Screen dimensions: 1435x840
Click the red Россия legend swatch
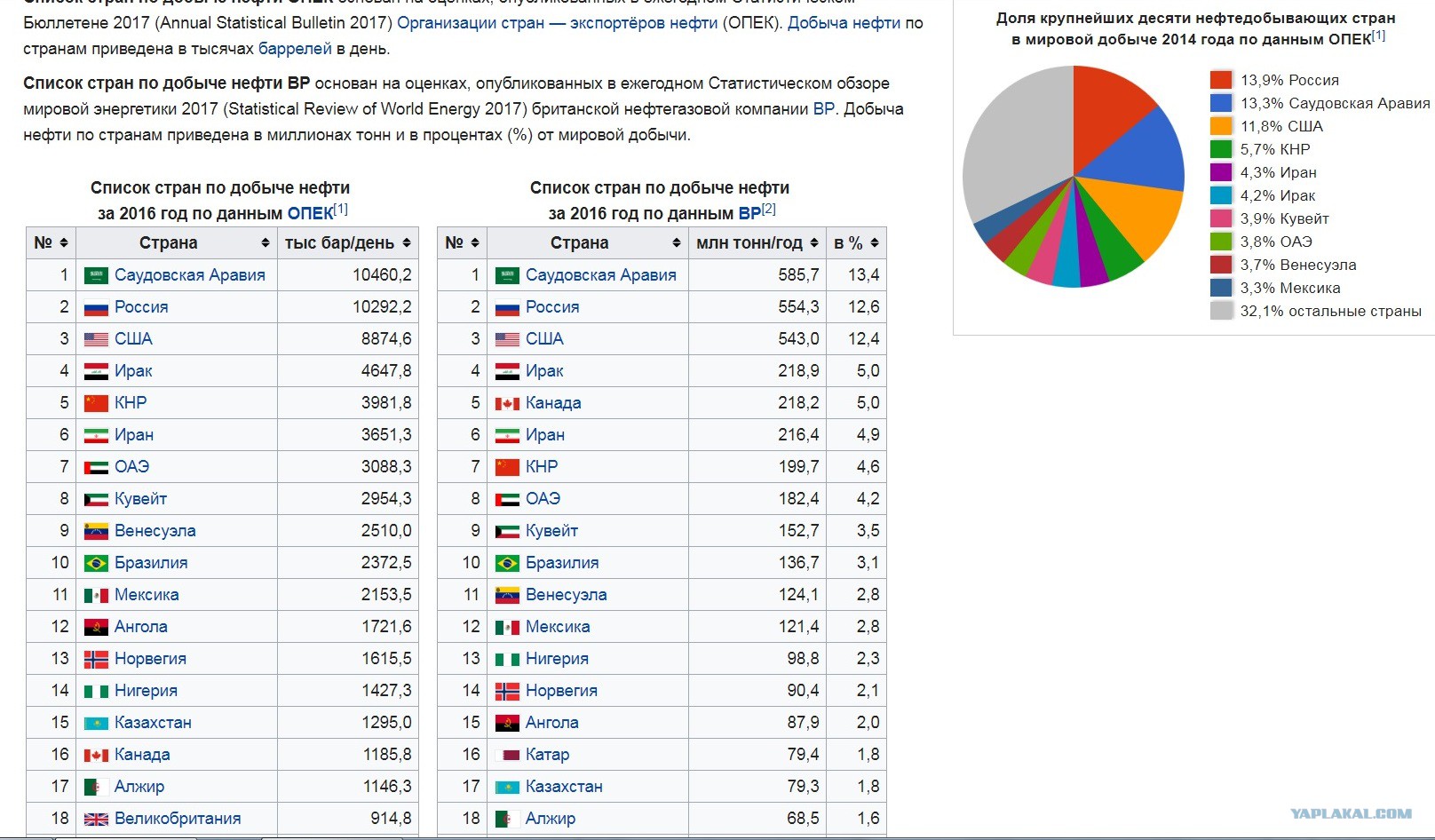tap(1221, 80)
